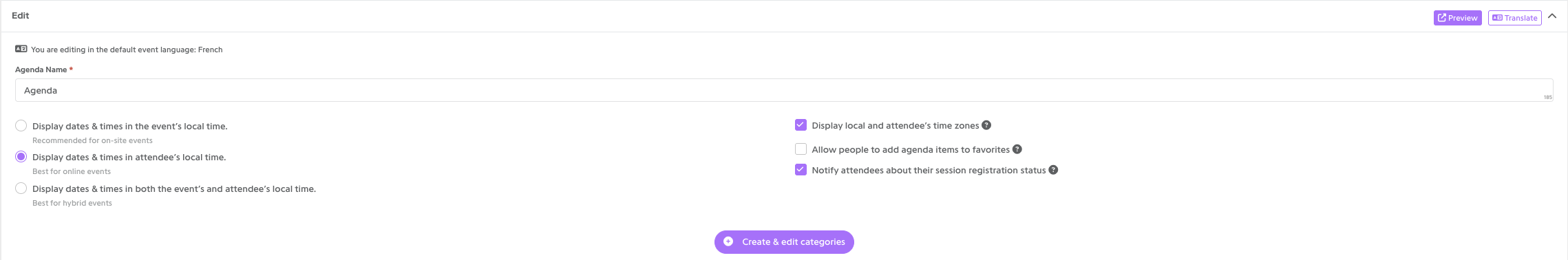Click the Translate button

1514,18
